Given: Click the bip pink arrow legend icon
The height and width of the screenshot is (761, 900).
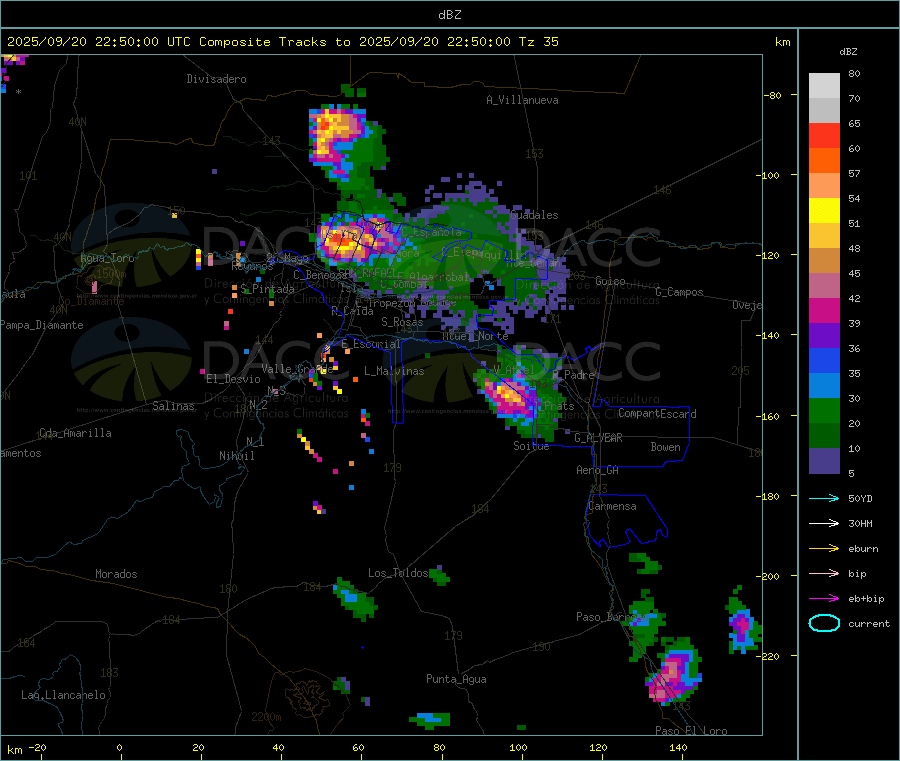Looking at the screenshot, I should coord(824,573).
